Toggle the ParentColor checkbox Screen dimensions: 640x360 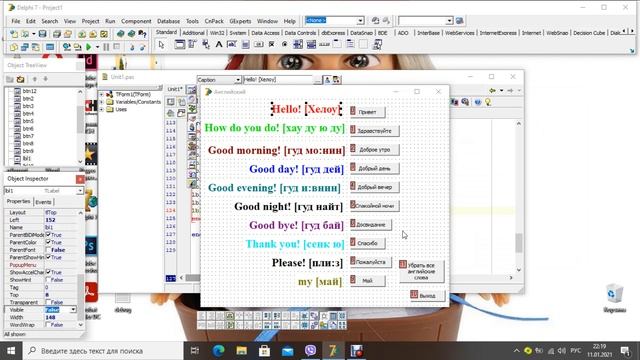(48, 242)
